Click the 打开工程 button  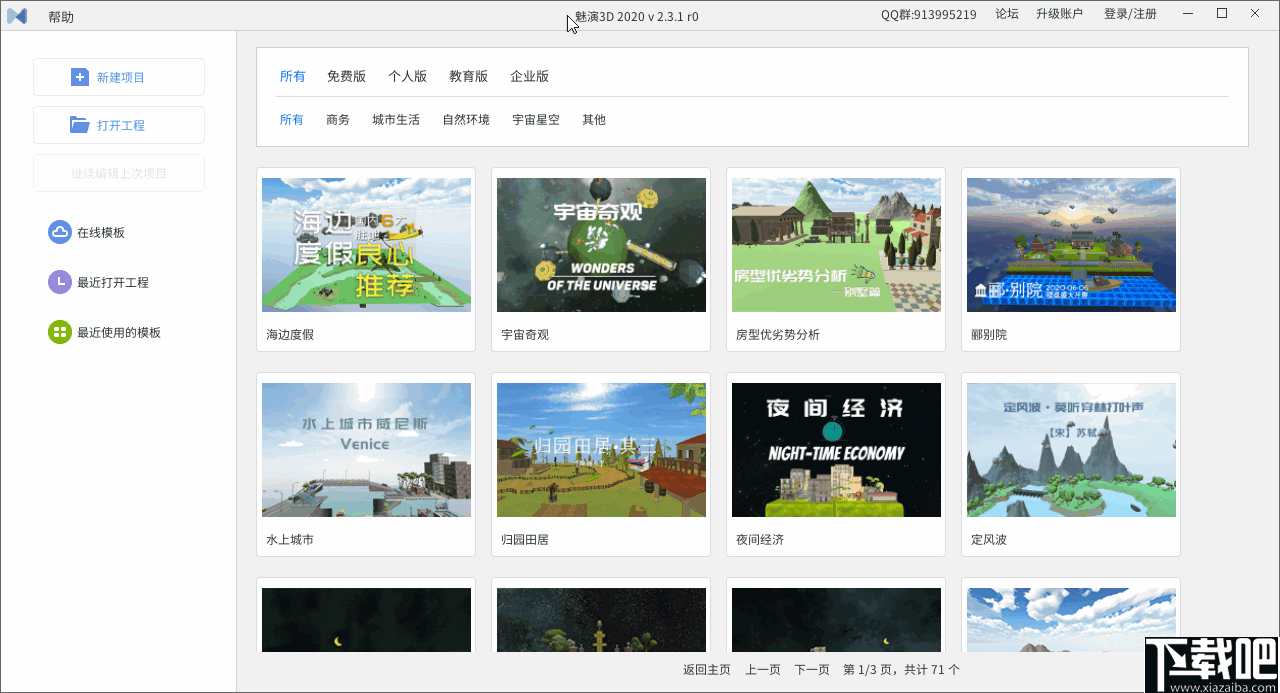tap(119, 125)
